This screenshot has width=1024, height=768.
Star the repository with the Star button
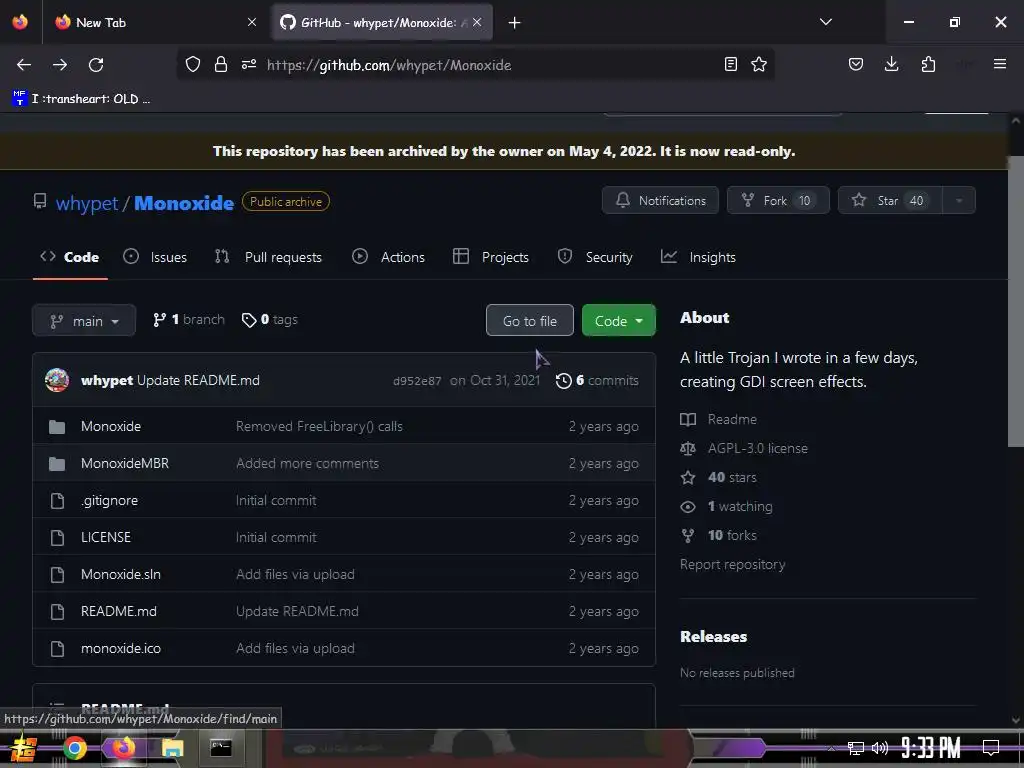[889, 200]
